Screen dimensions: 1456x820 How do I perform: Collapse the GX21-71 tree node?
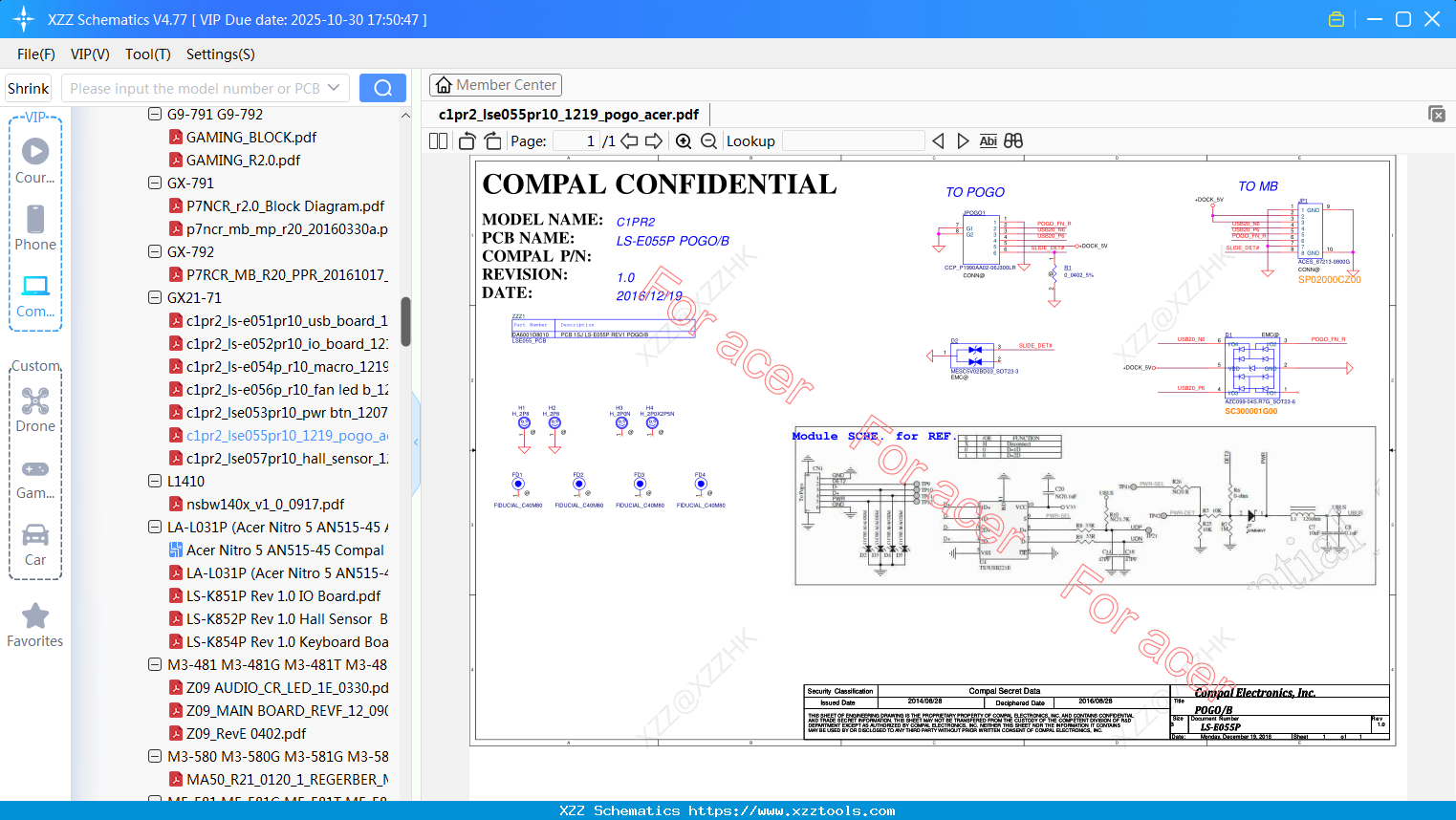(x=155, y=297)
